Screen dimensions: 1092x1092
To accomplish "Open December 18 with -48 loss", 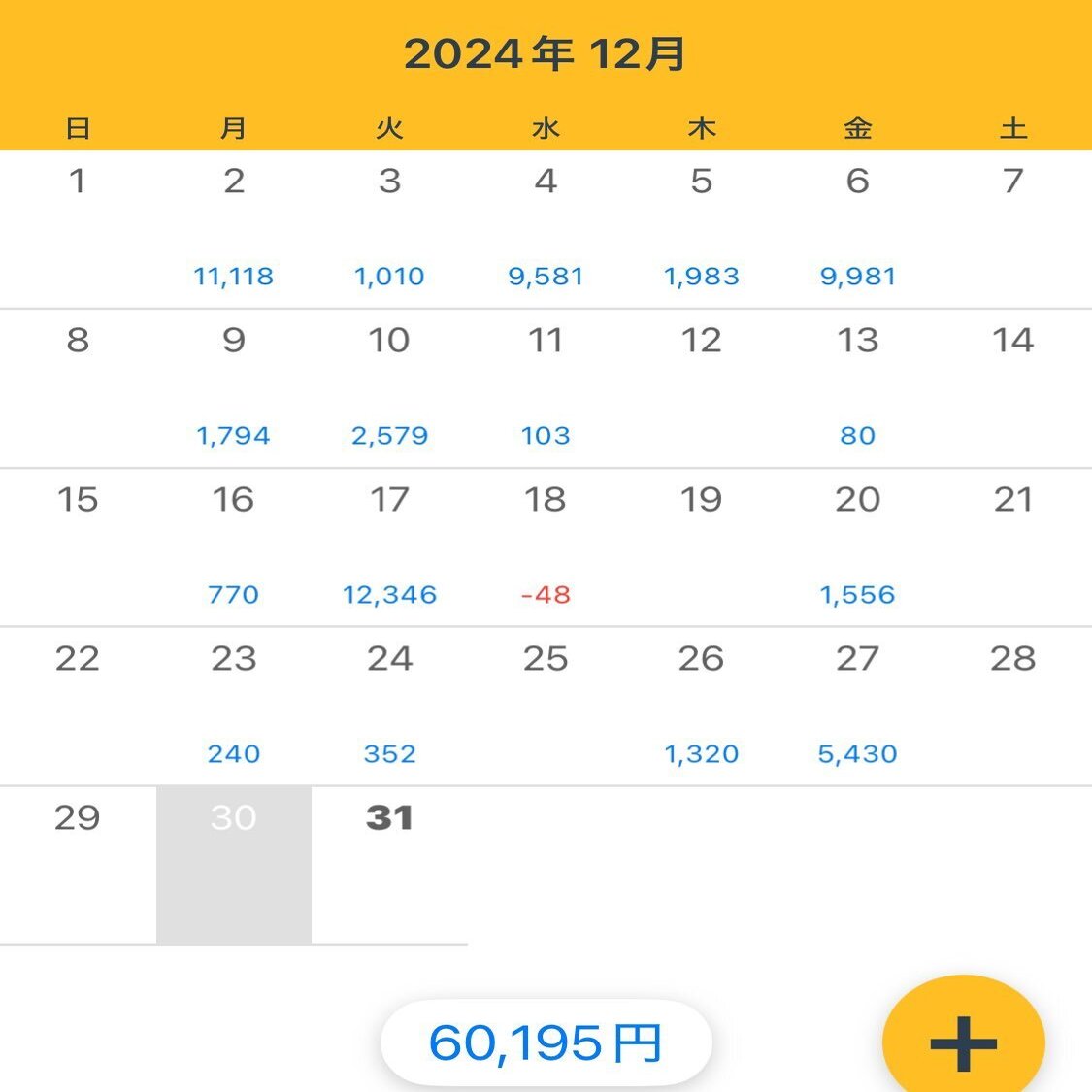I will coord(546,547).
